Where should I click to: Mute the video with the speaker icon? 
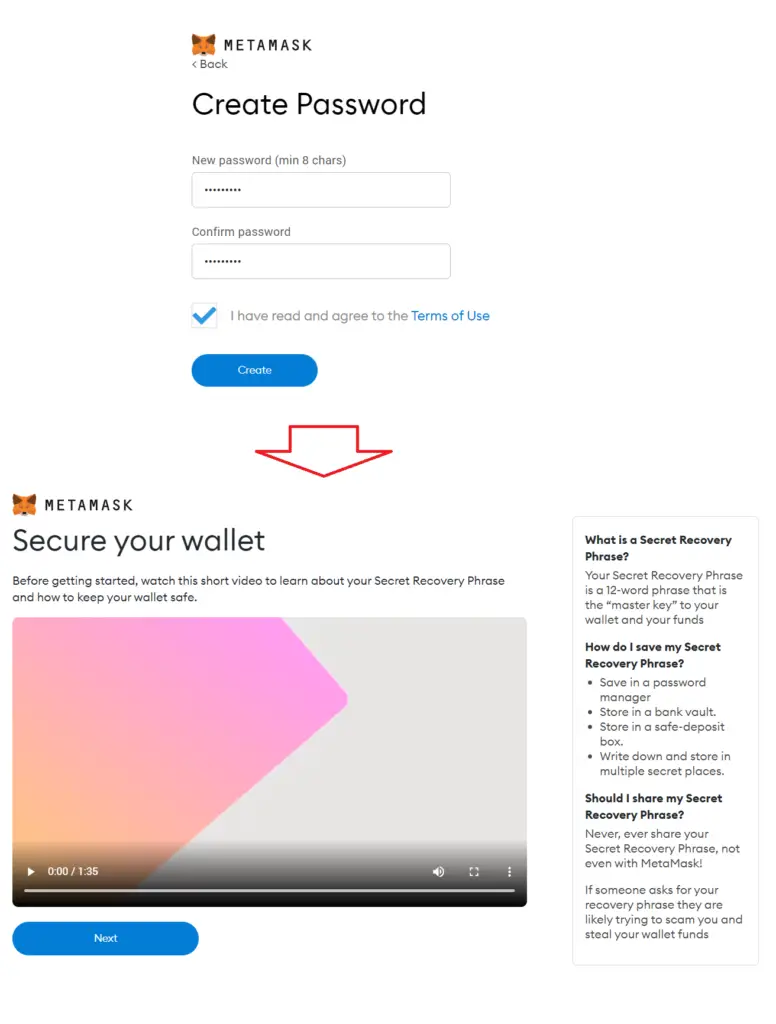[438, 871]
